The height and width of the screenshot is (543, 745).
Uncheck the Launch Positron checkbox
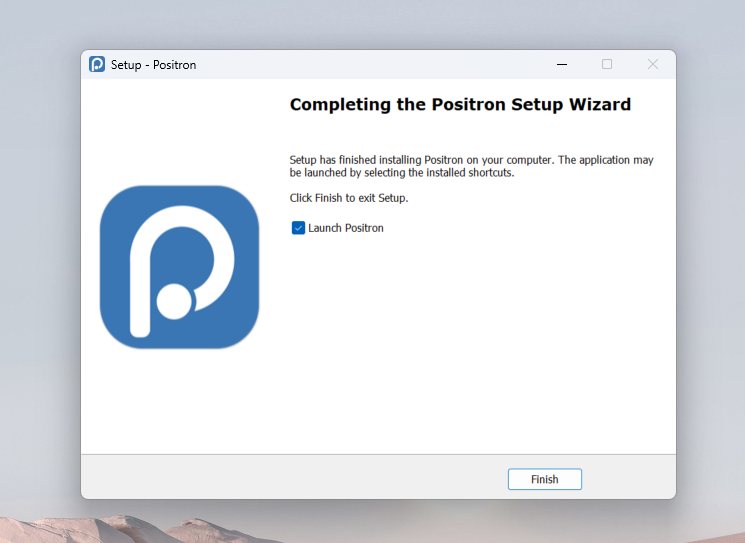pyautogui.click(x=298, y=228)
